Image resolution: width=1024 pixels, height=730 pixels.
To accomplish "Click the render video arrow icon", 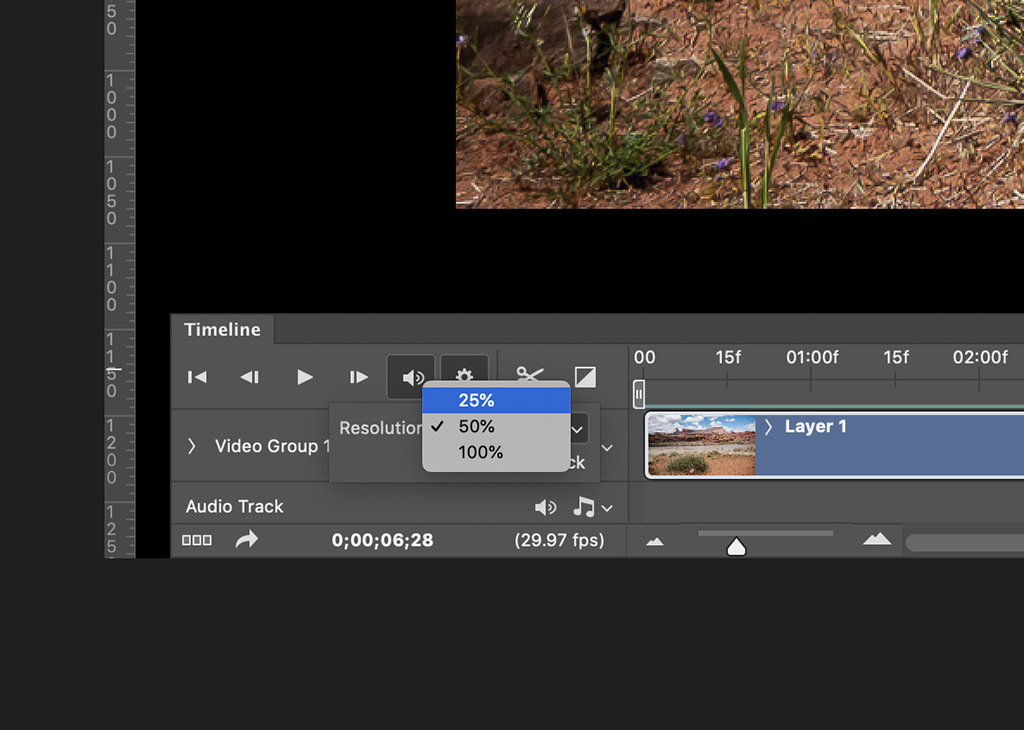I will (x=247, y=539).
